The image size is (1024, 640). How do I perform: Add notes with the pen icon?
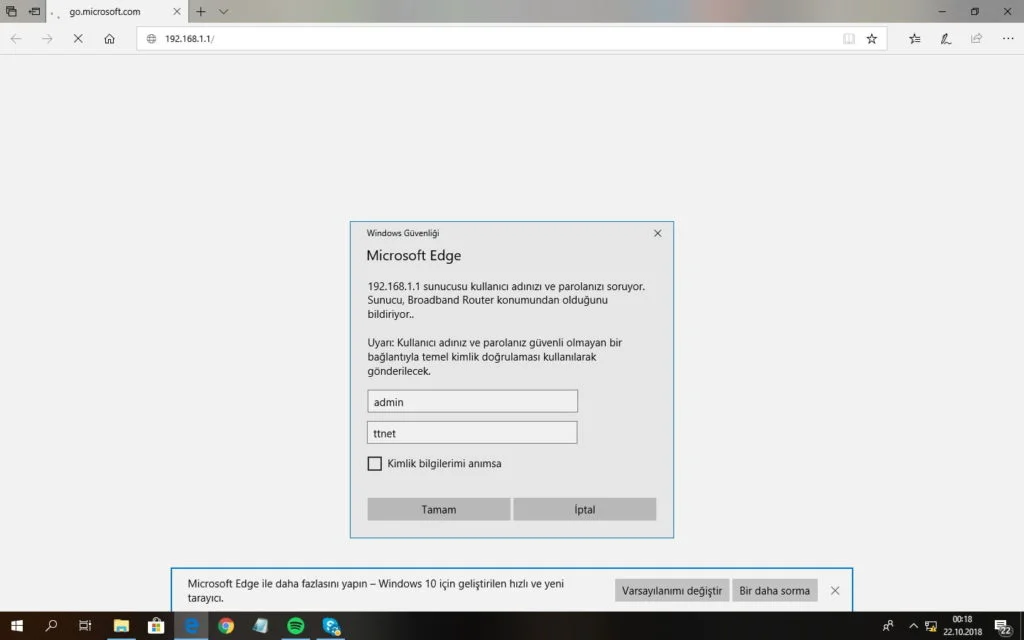(x=945, y=39)
